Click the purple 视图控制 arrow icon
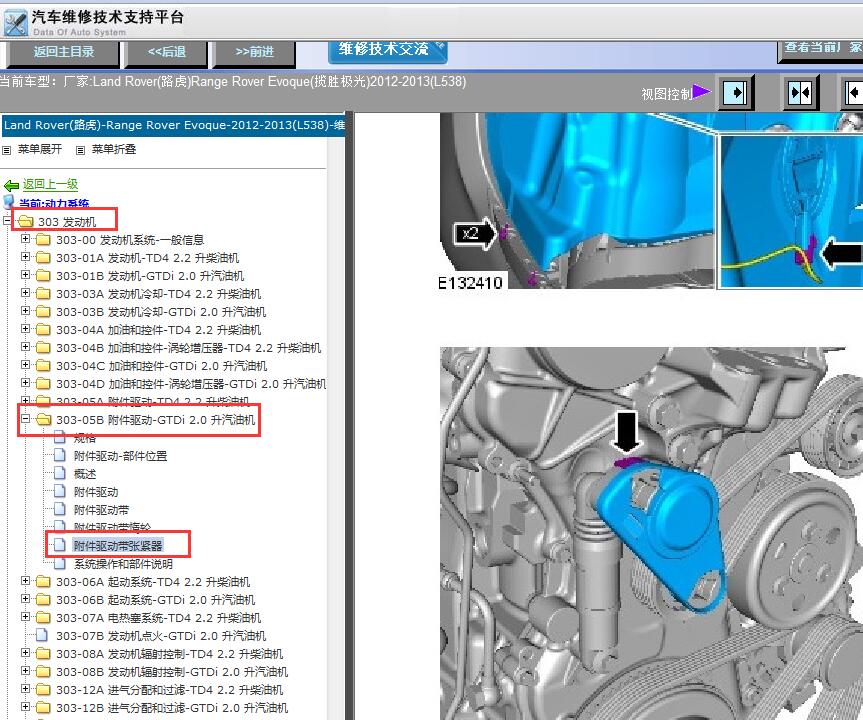 701,91
